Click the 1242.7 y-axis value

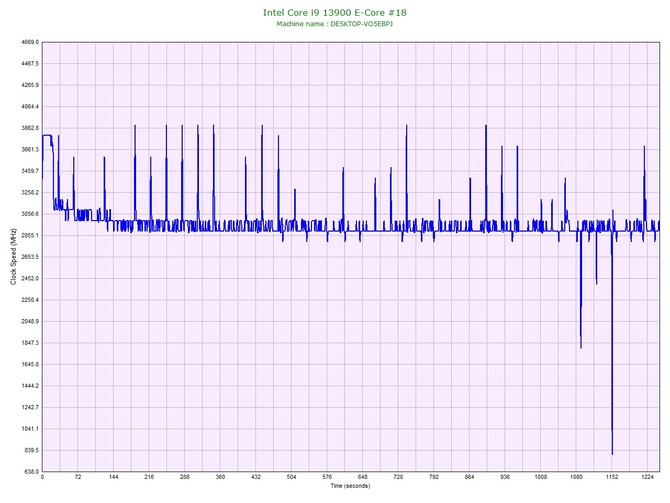30,407
